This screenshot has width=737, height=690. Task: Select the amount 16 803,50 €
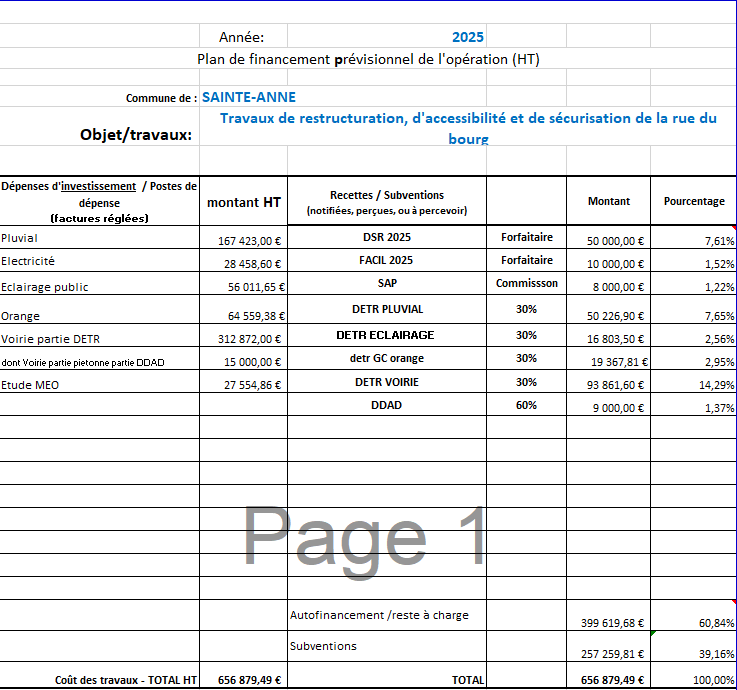pos(615,339)
